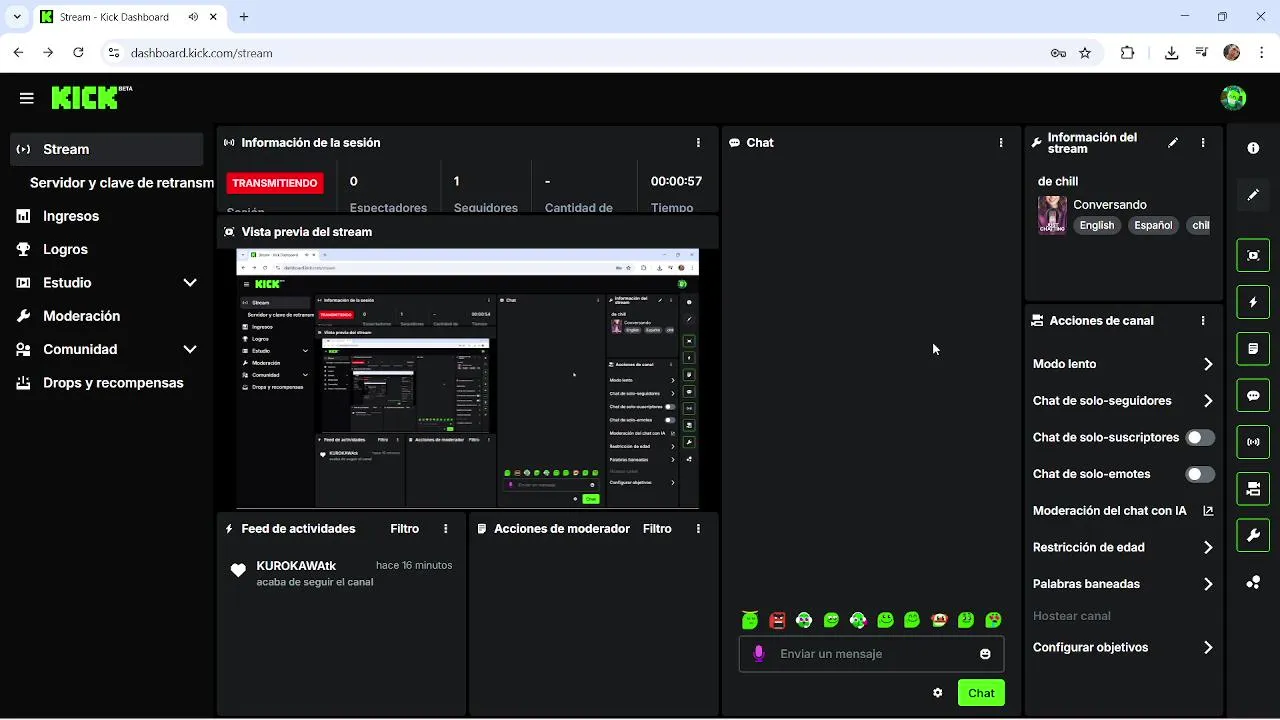Expand Restricción de edad option
The width and height of the screenshot is (1280, 720).
1208,548
